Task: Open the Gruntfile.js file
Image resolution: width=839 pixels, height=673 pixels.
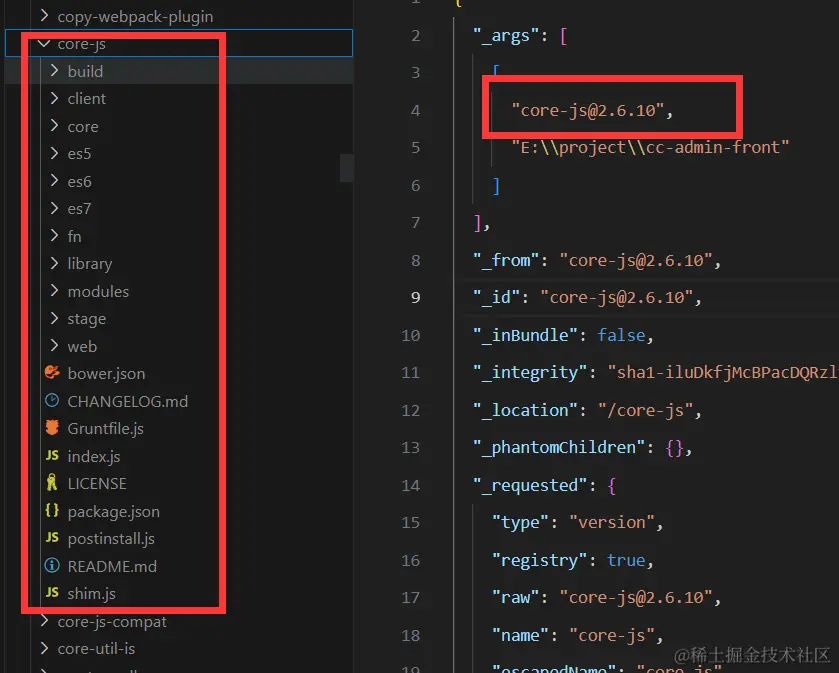Action: point(105,429)
